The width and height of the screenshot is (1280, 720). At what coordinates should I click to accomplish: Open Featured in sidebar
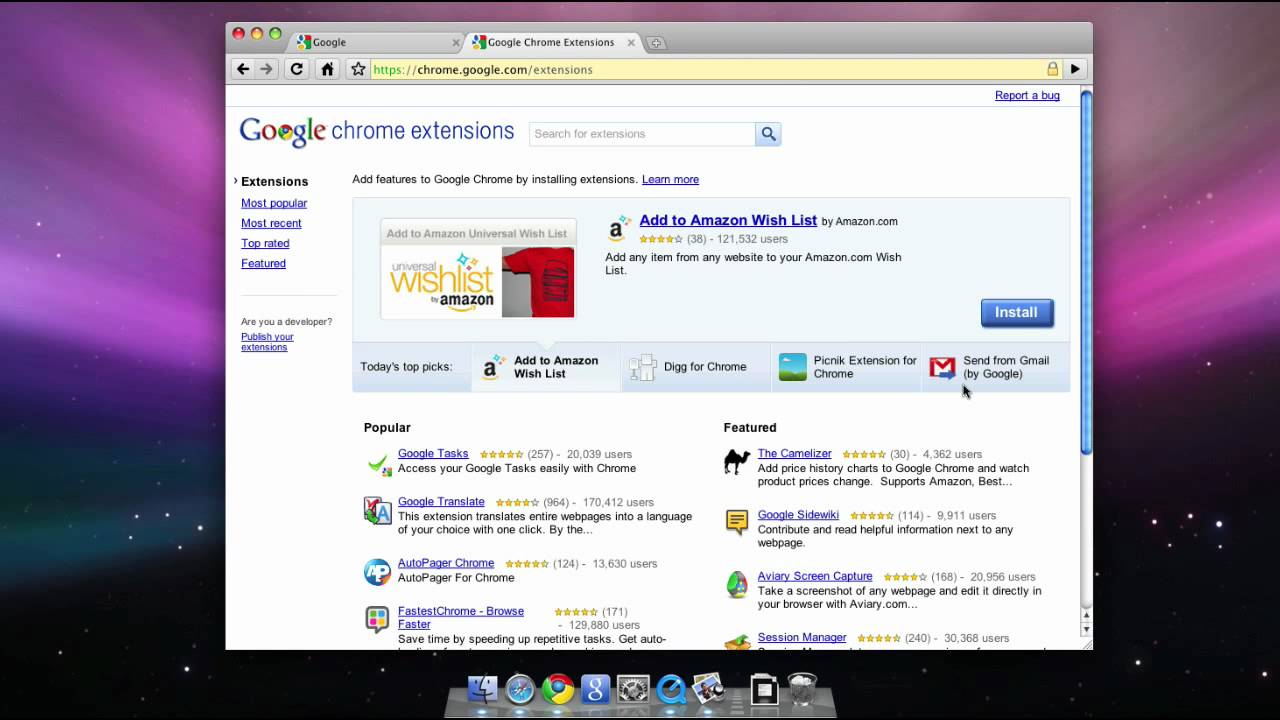tap(263, 263)
